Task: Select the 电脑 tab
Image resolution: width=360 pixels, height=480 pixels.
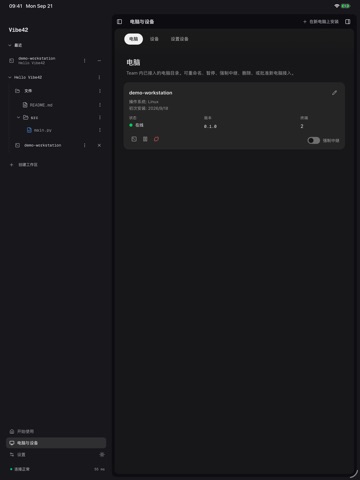Action: click(x=134, y=39)
